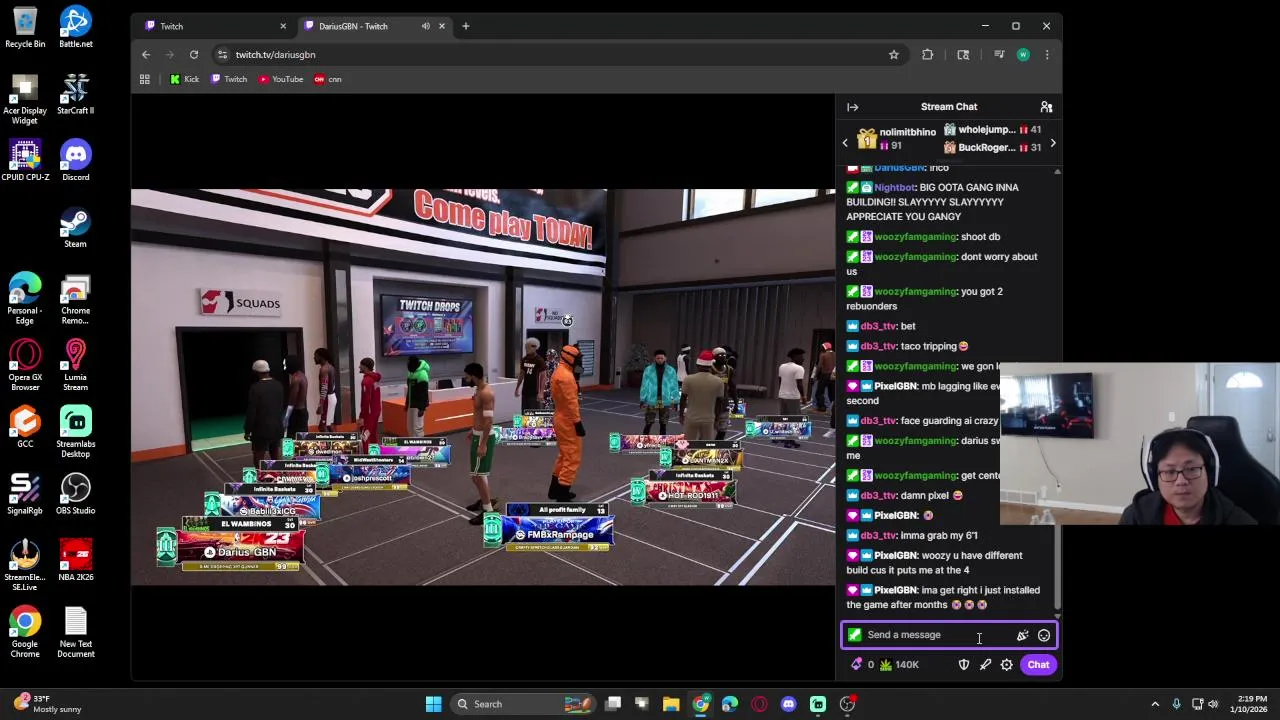Image resolution: width=1280 pixels, height=720 pixels.
Task: Click the 'taco tripping' message
Action: pyautogui.click(x=934, y=346)
